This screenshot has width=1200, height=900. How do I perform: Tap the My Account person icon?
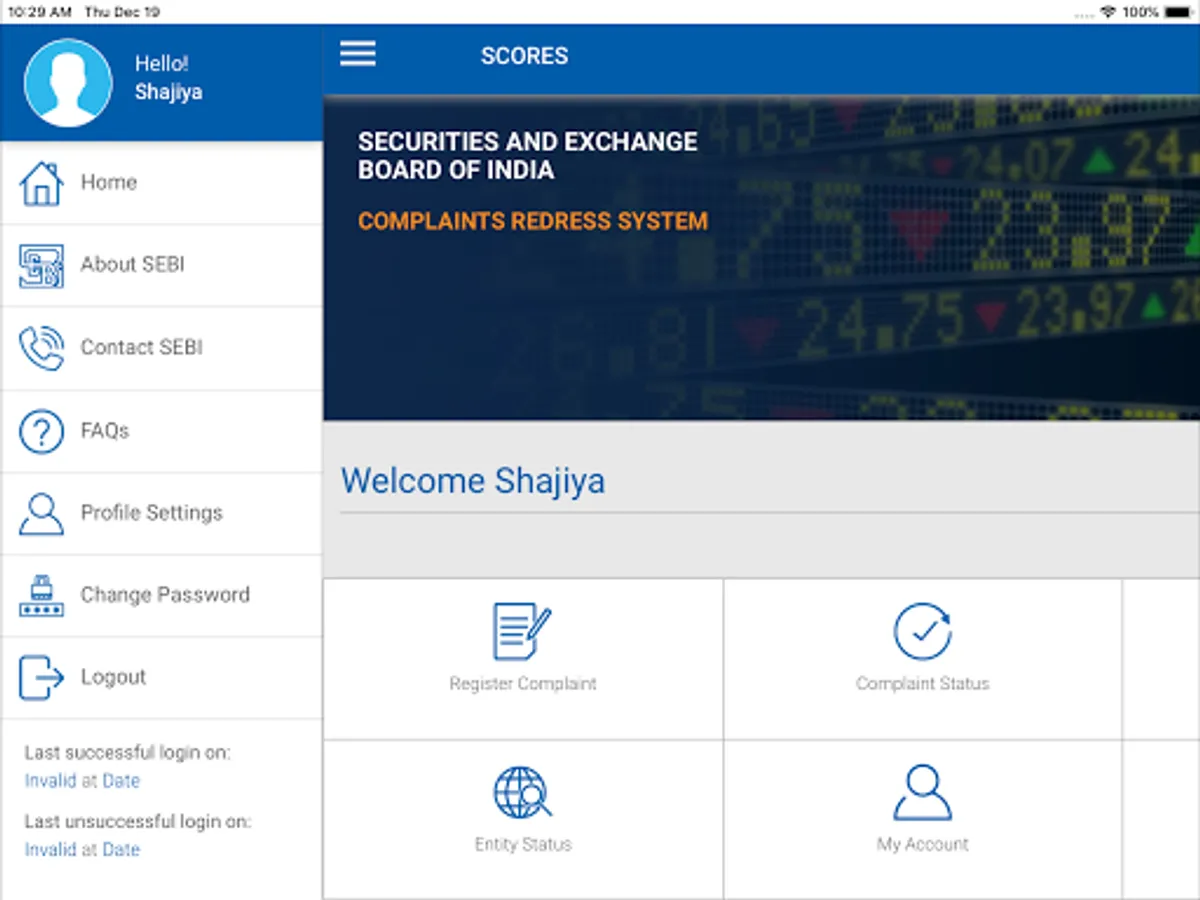tap(922, 793)
